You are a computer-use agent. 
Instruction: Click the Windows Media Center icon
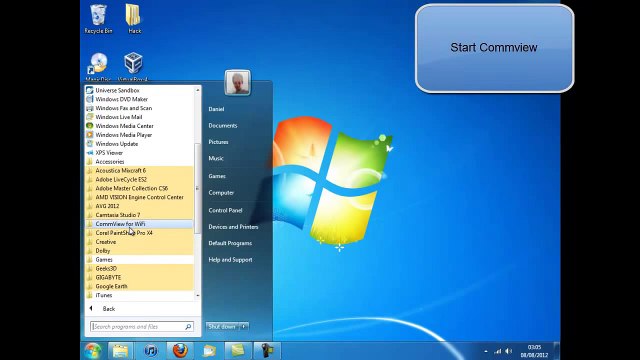point(90,126)
